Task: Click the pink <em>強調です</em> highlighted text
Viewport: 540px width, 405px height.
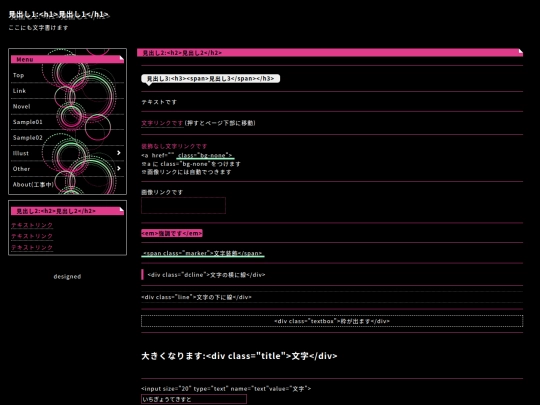Action: [172, 233]
